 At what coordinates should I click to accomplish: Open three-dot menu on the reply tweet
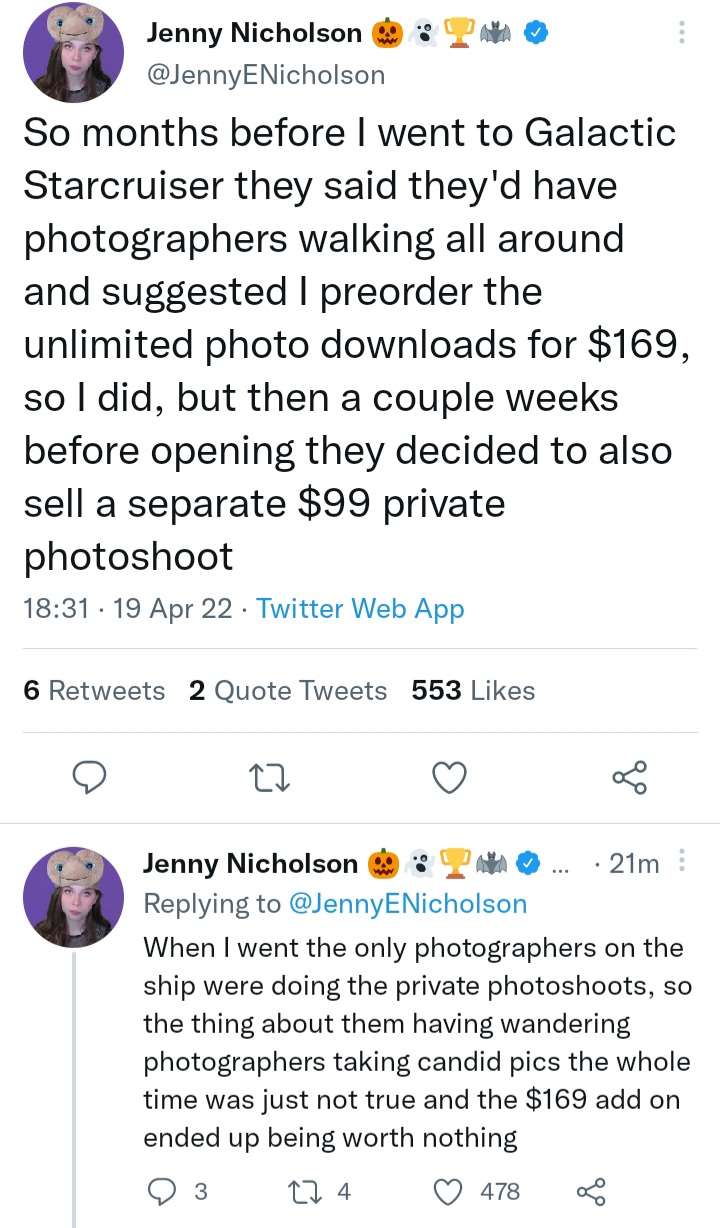tap(682, 862)
